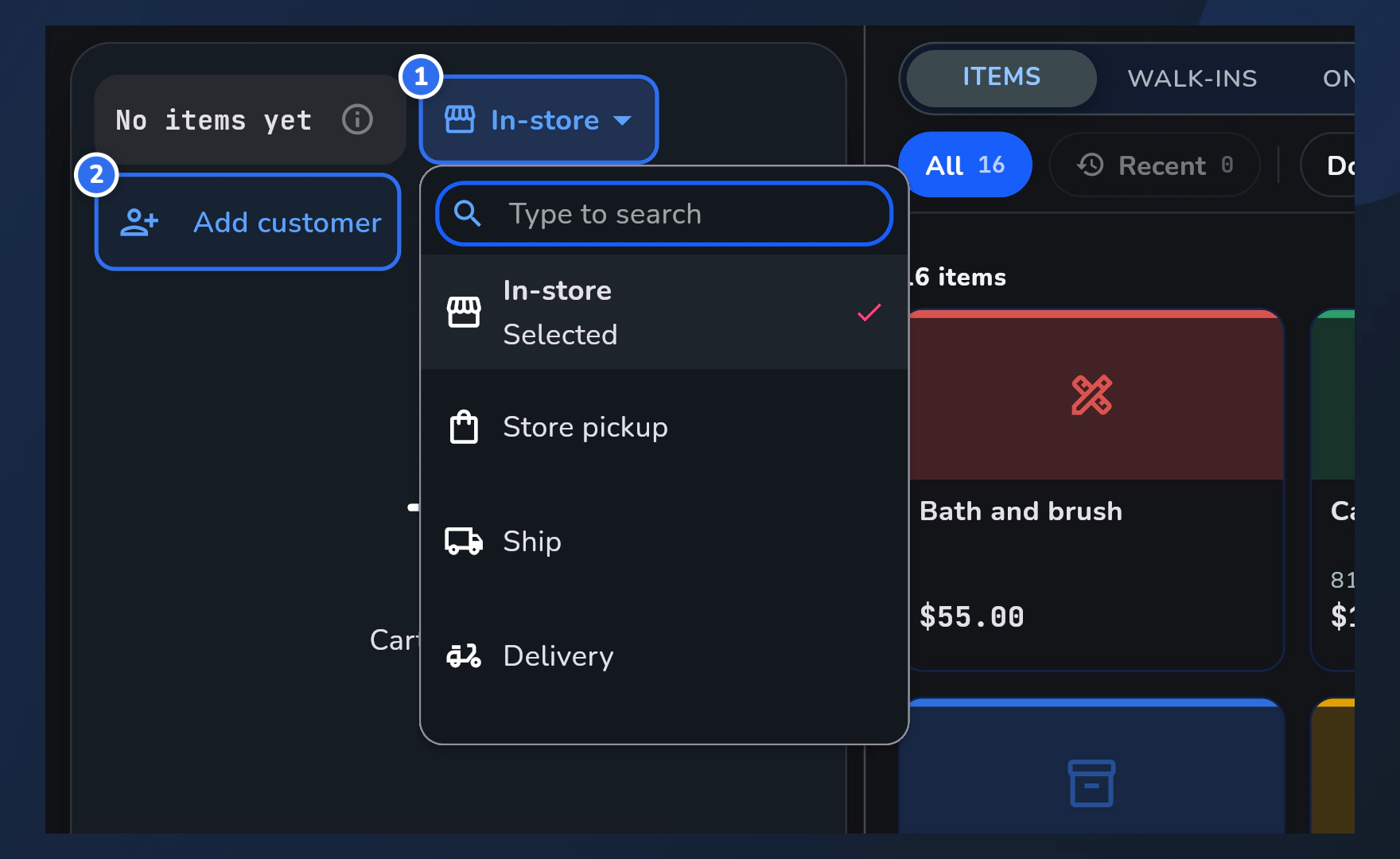Click the storefront icon on In-store button
This screenshot has width=1400, height=859.
tap(460, 120)
